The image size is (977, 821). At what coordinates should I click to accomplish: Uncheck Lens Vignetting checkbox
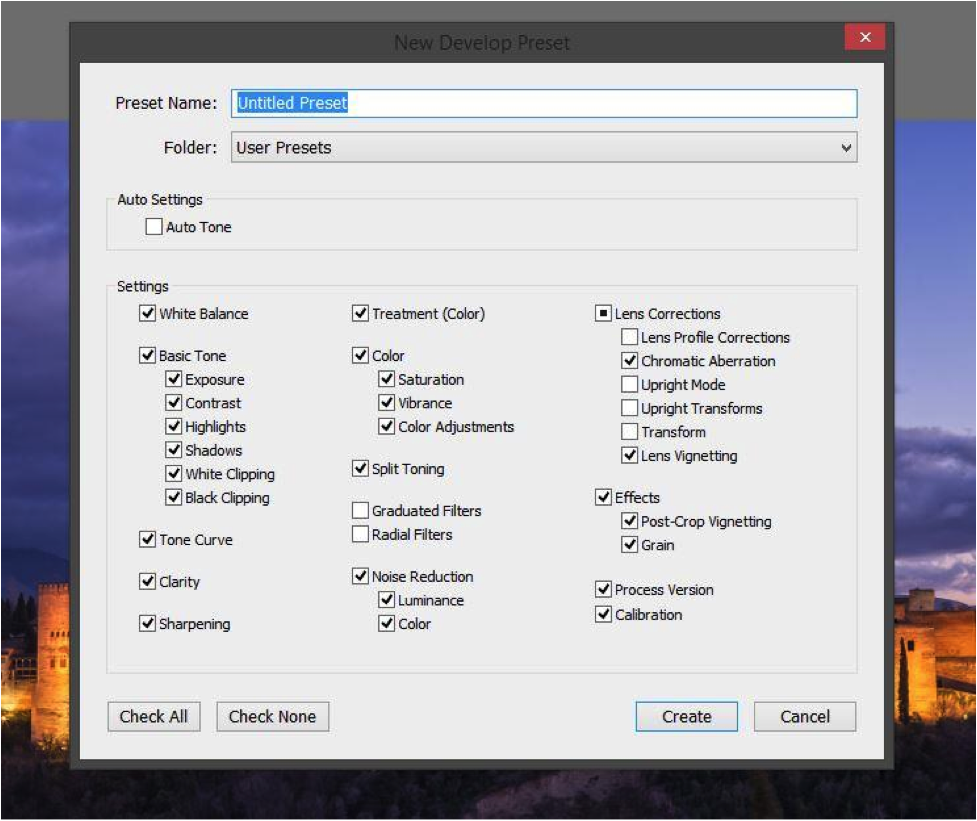click(x=630, y=455)
